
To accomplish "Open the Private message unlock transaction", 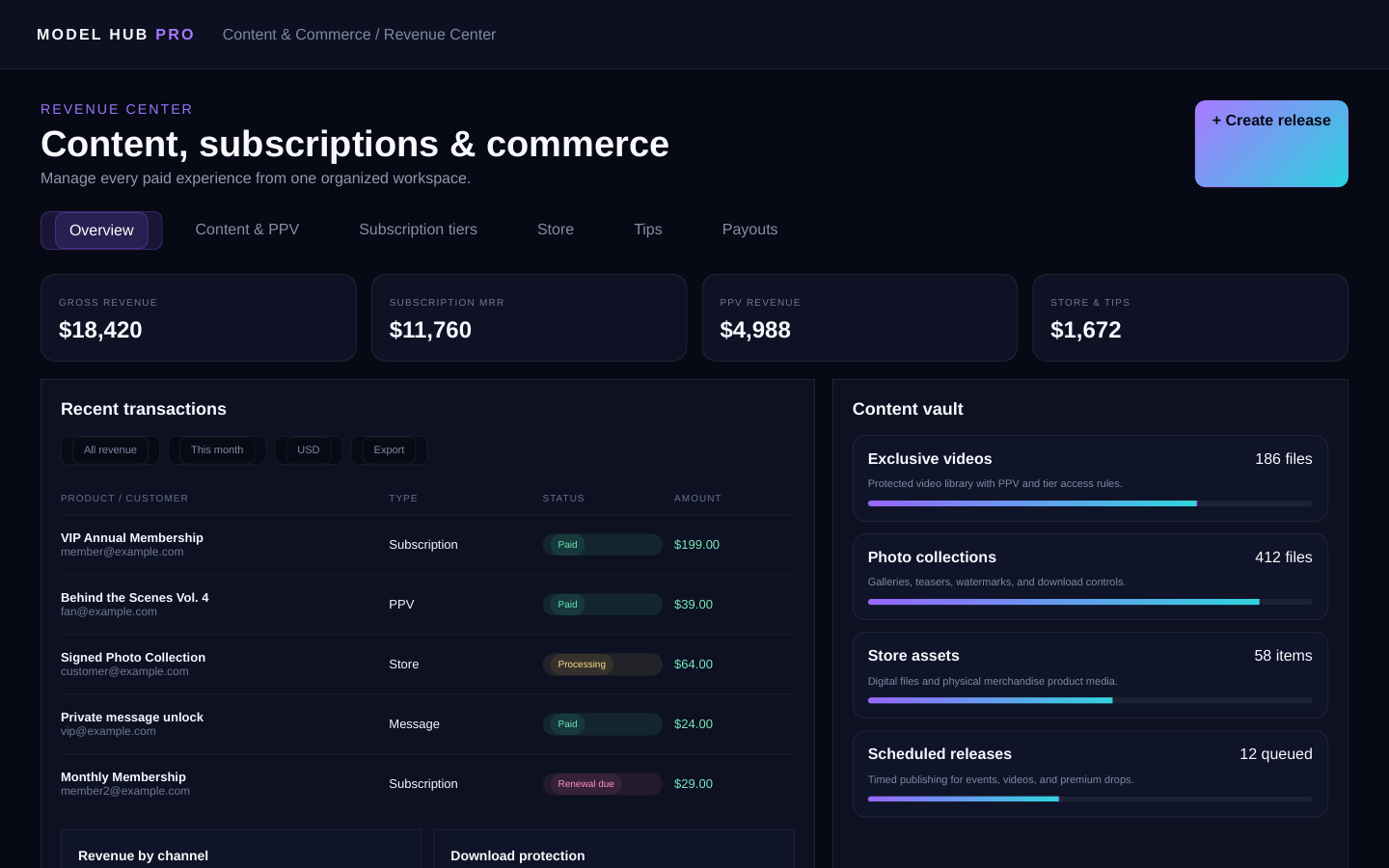I will tap(427, 724).
